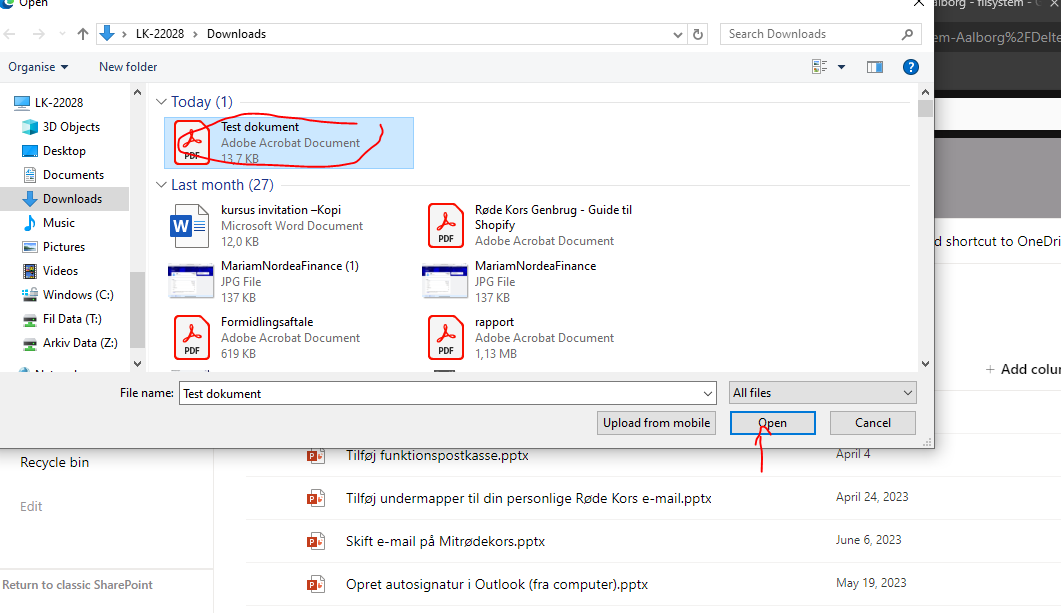Select the Formidlingsaftale PDF icon
The height and width of the screenshot is (613, 1061).
[x=191, y=338]
